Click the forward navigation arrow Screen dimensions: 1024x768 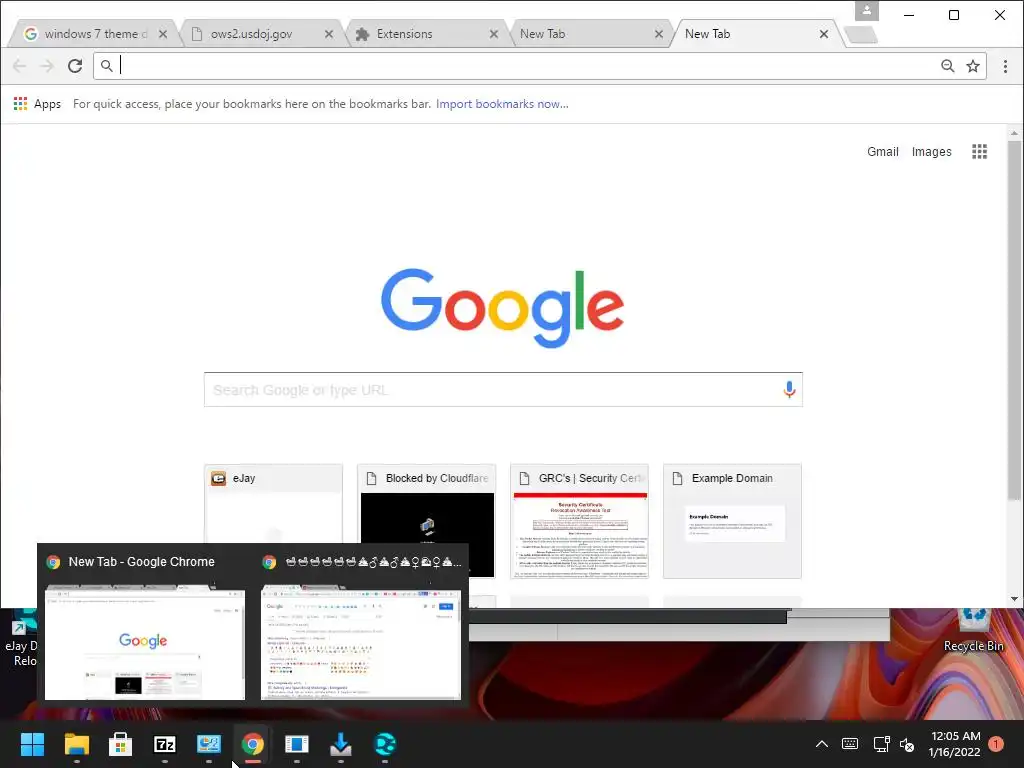tap(47, 66)
